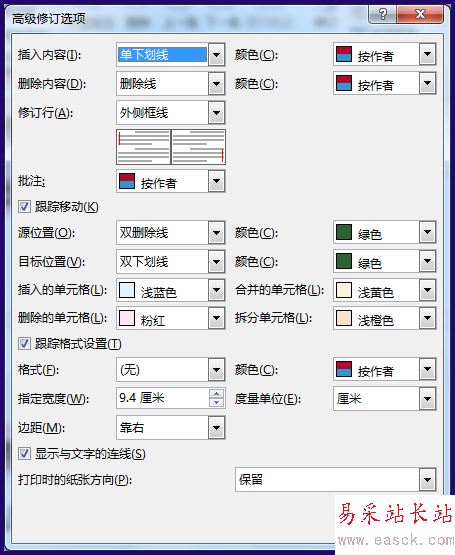
Task: Click the 边距(M) label
Action: (41, 428)
